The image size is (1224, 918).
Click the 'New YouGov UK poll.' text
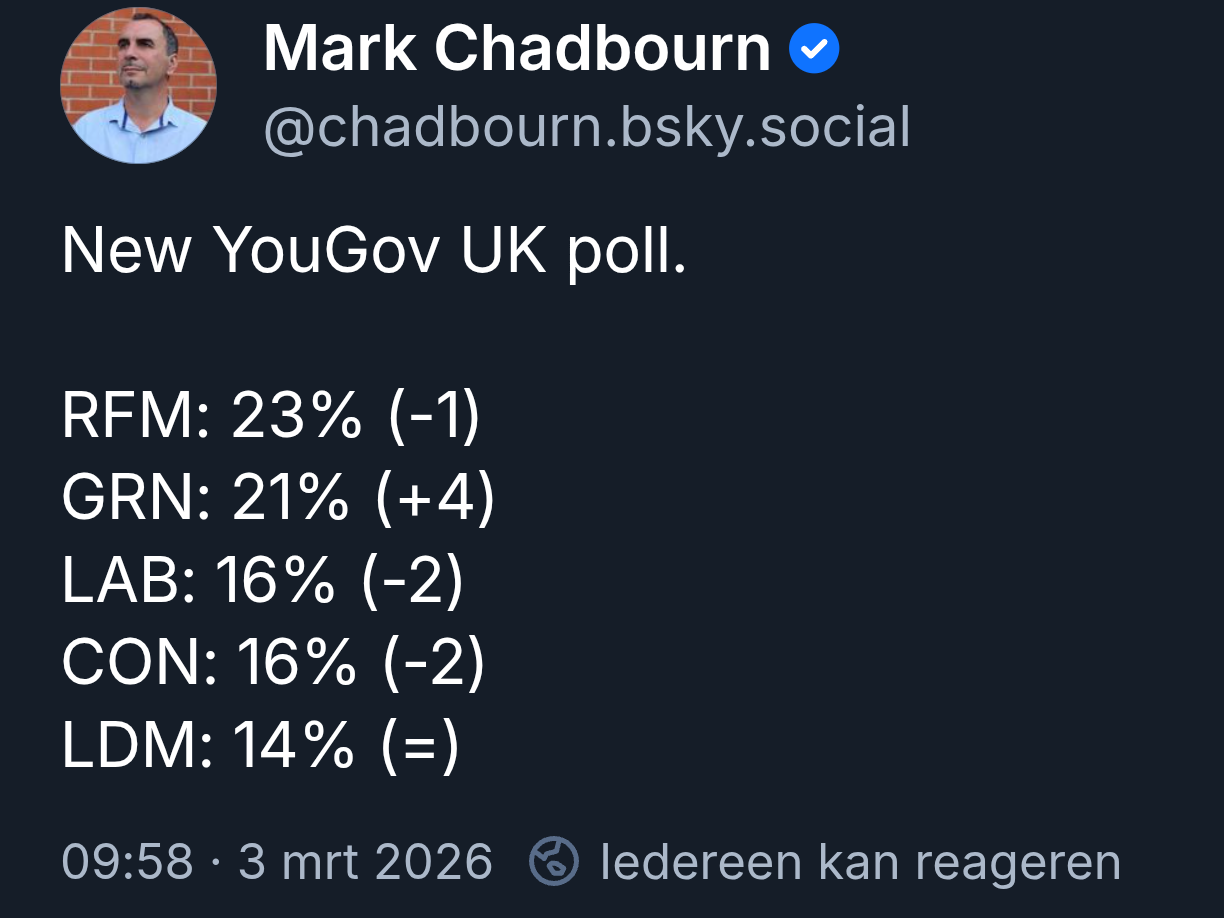[374, 250]
